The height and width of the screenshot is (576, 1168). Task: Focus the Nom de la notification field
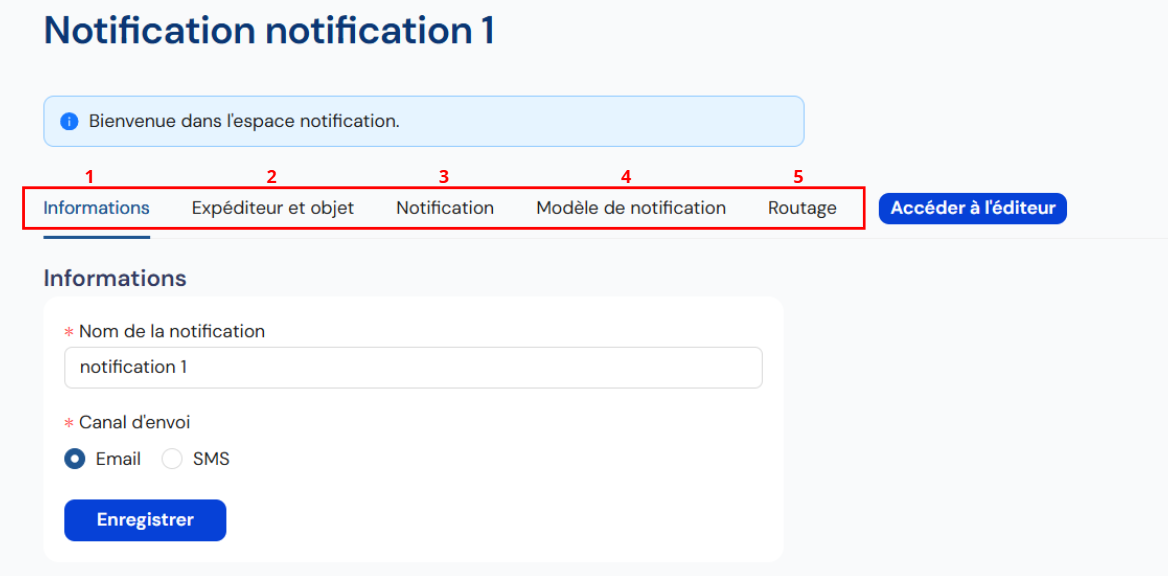[413, 367]
